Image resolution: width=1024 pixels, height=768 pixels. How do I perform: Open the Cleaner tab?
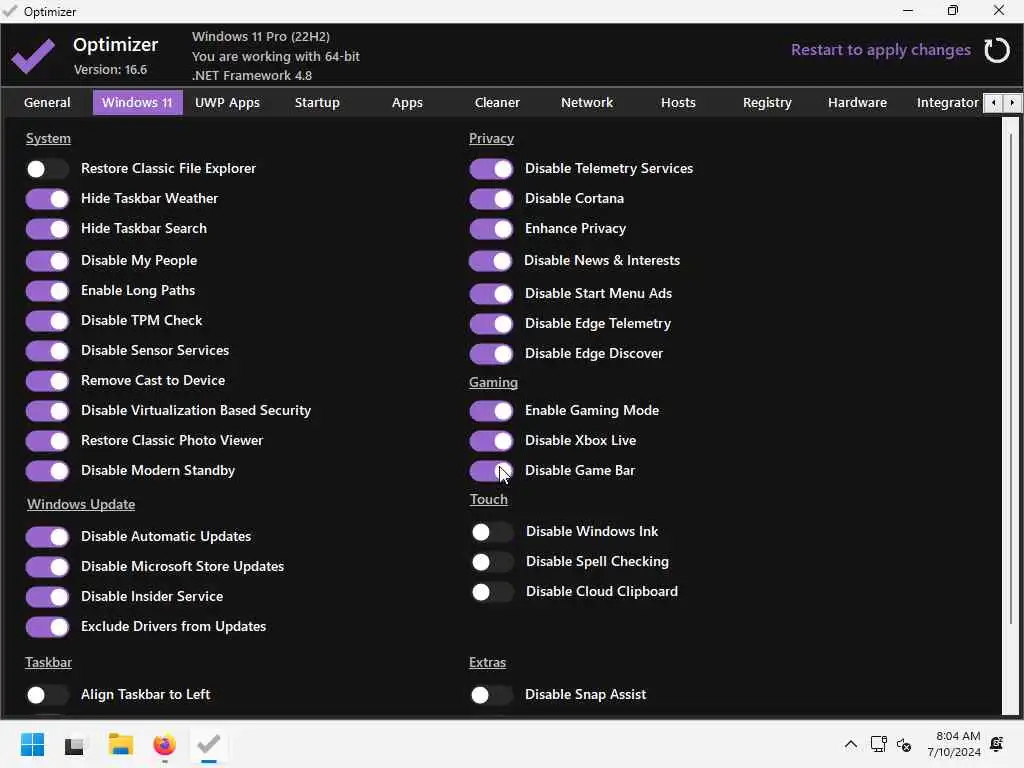pyautogui.click(x=497, y=103)
